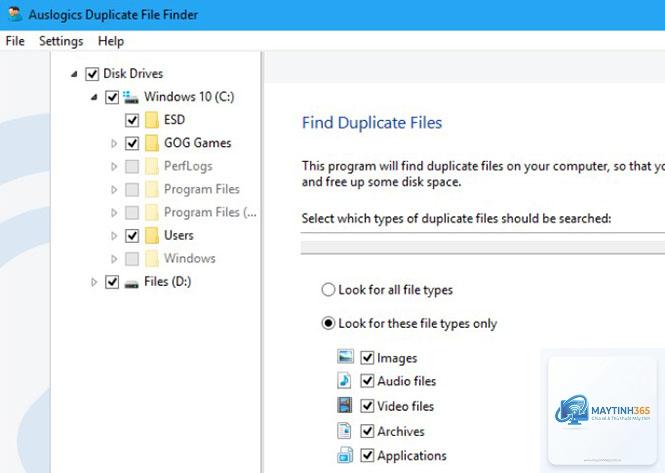This screenshot has height=473, width=665.
Task: Check the Program Files checkbox
Action: click(132, 190)
